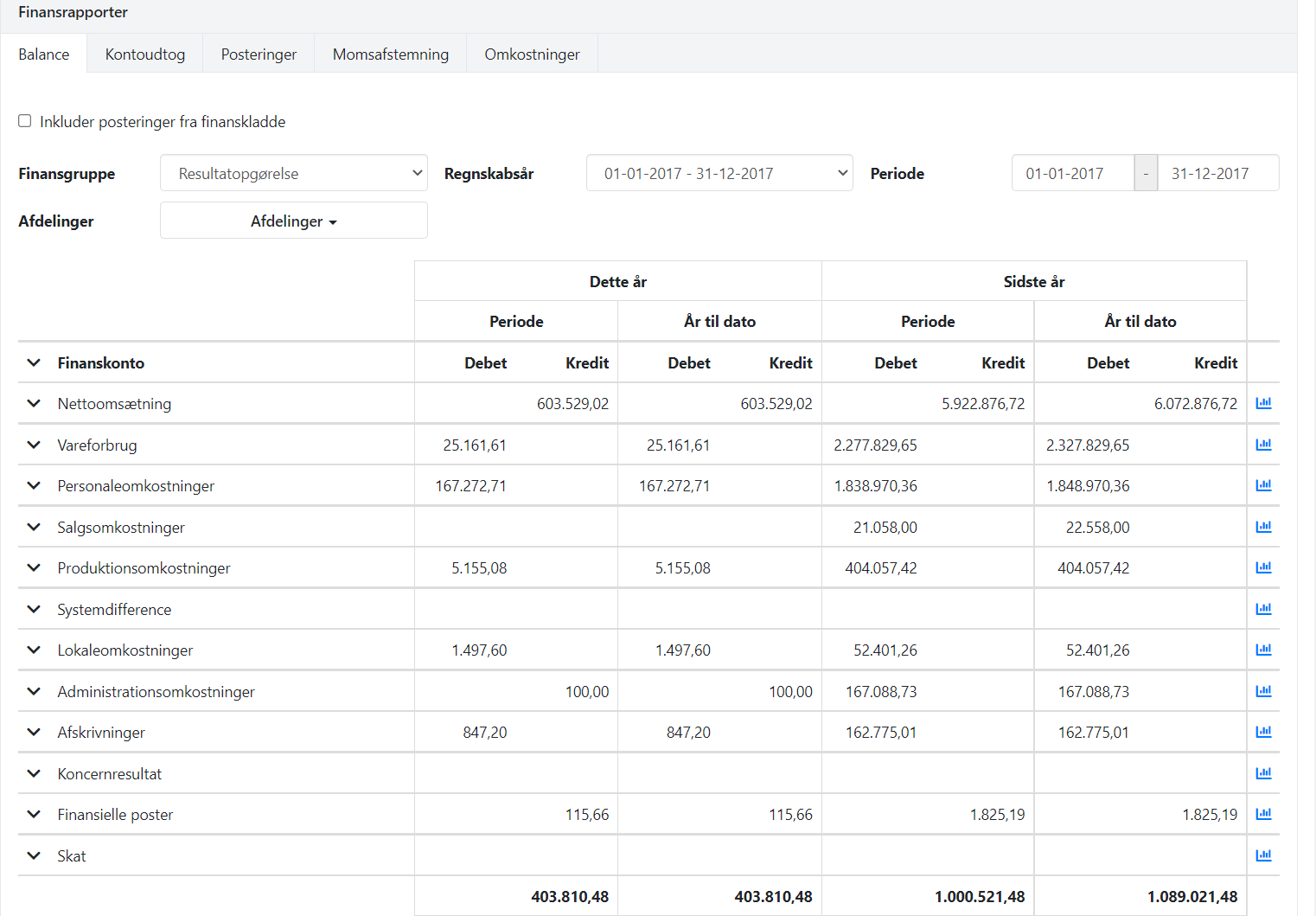Click chart icon in Vareforbrug row
This screenshot has width=1316, height=916.
tap(1263, 445)
